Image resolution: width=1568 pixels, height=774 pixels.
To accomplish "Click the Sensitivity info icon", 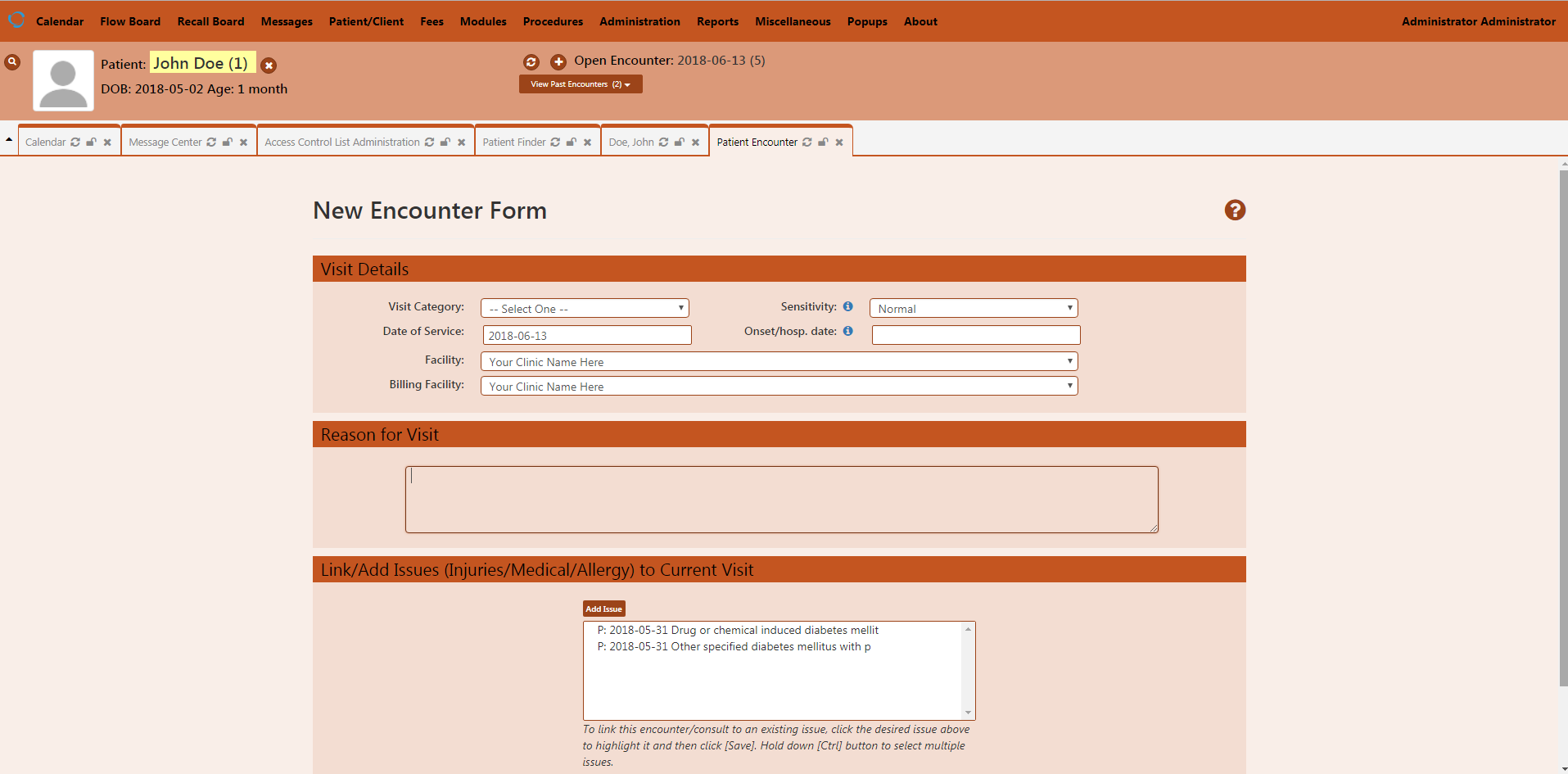I will click(847, 306).
